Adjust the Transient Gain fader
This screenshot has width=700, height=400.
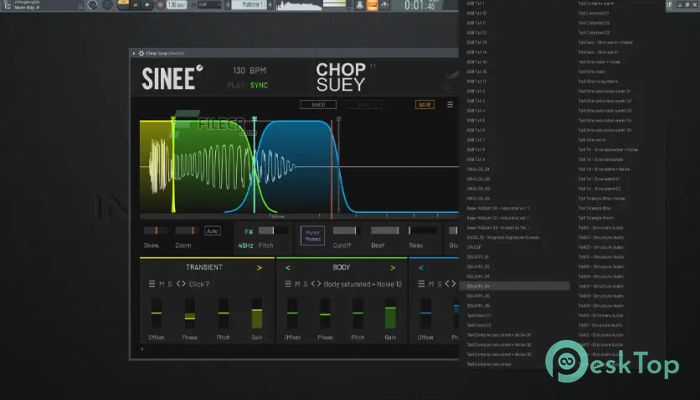click(257, 314)
